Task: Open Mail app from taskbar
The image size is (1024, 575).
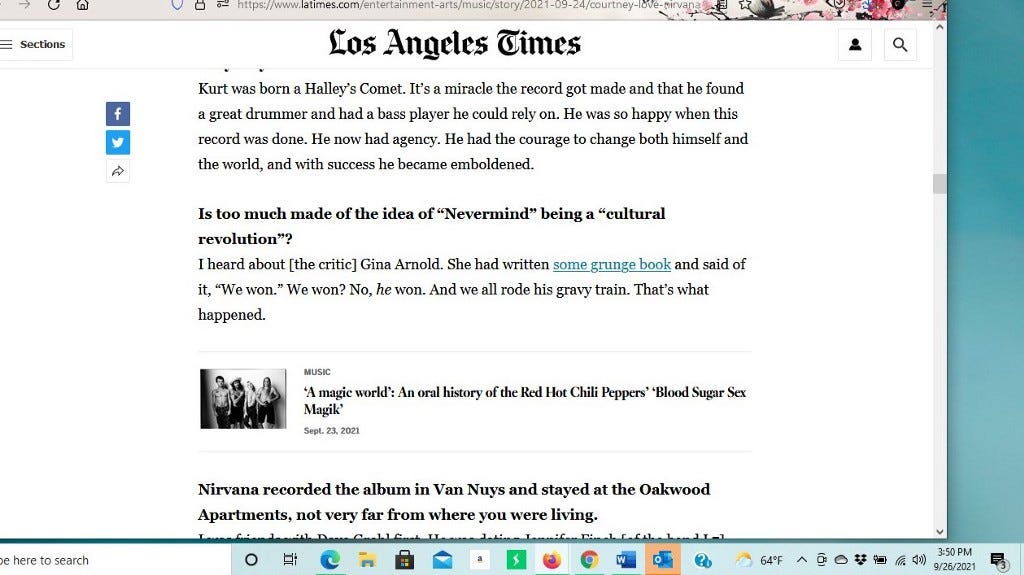Action: click(442, 560)
